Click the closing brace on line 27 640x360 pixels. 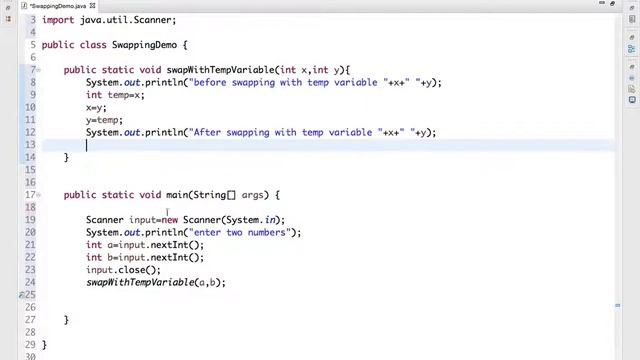click(66, 320)
